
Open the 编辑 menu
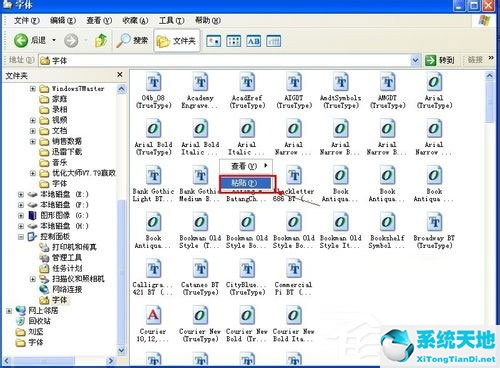click(63, 21)
